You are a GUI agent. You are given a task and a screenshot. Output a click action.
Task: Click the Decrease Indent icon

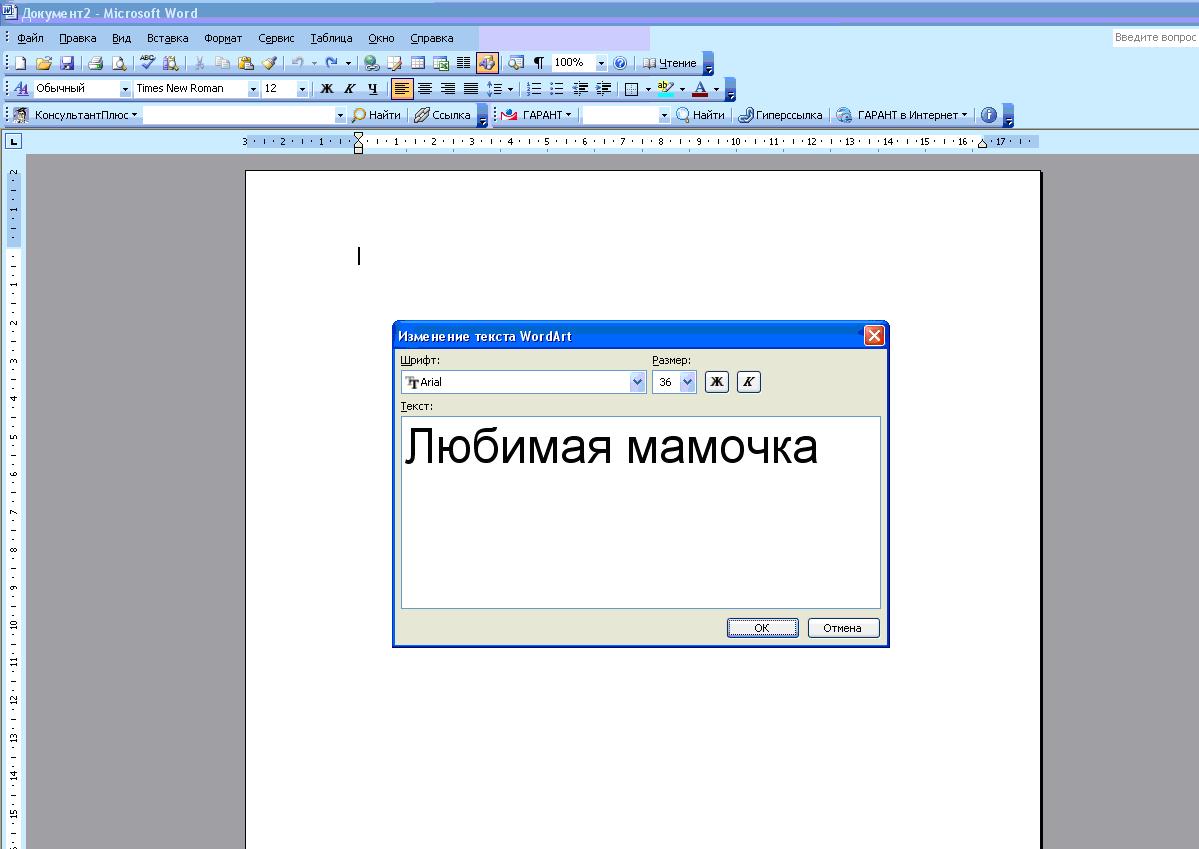pos(580,89)
